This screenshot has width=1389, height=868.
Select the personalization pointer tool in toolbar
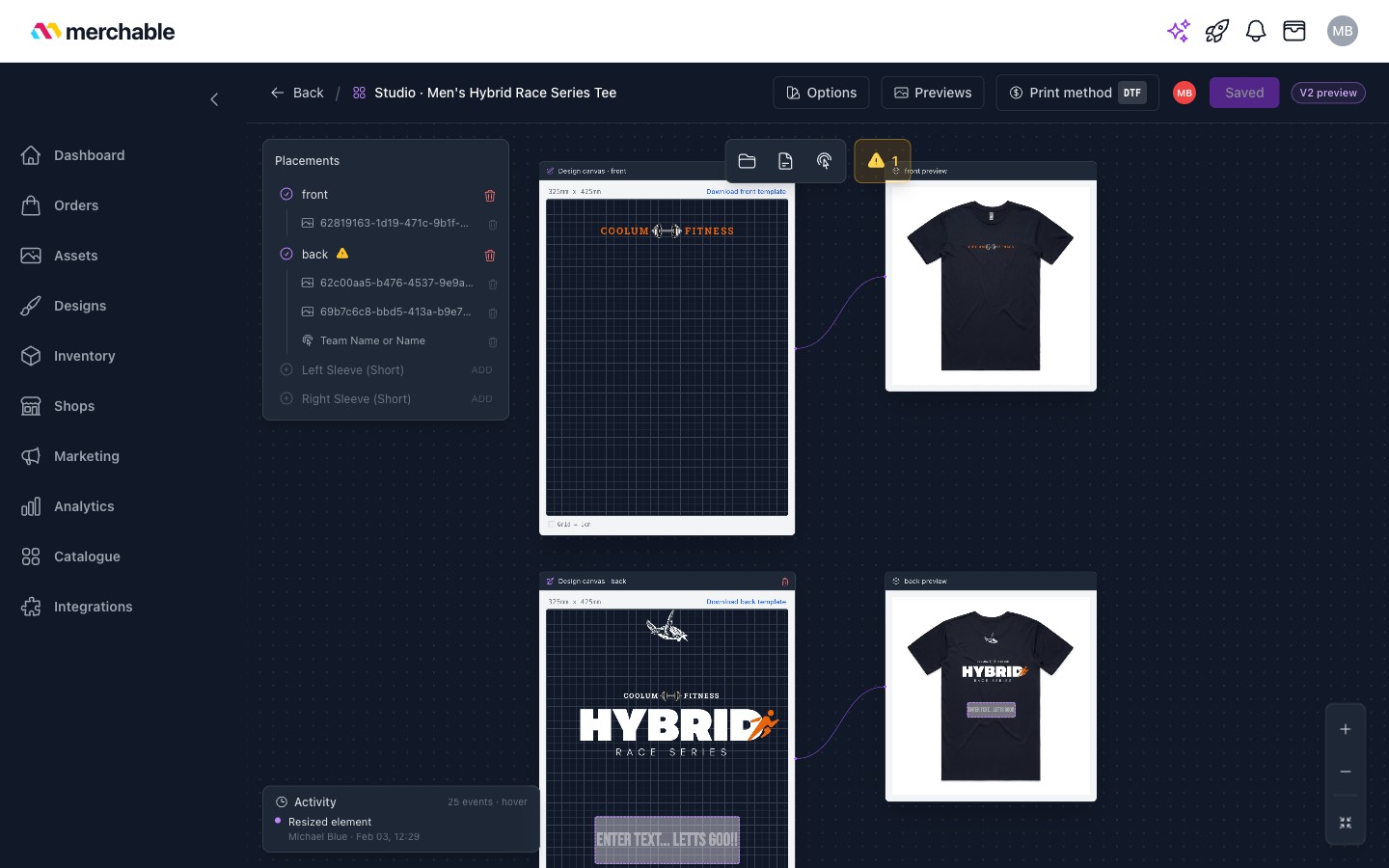pos(824,161)
